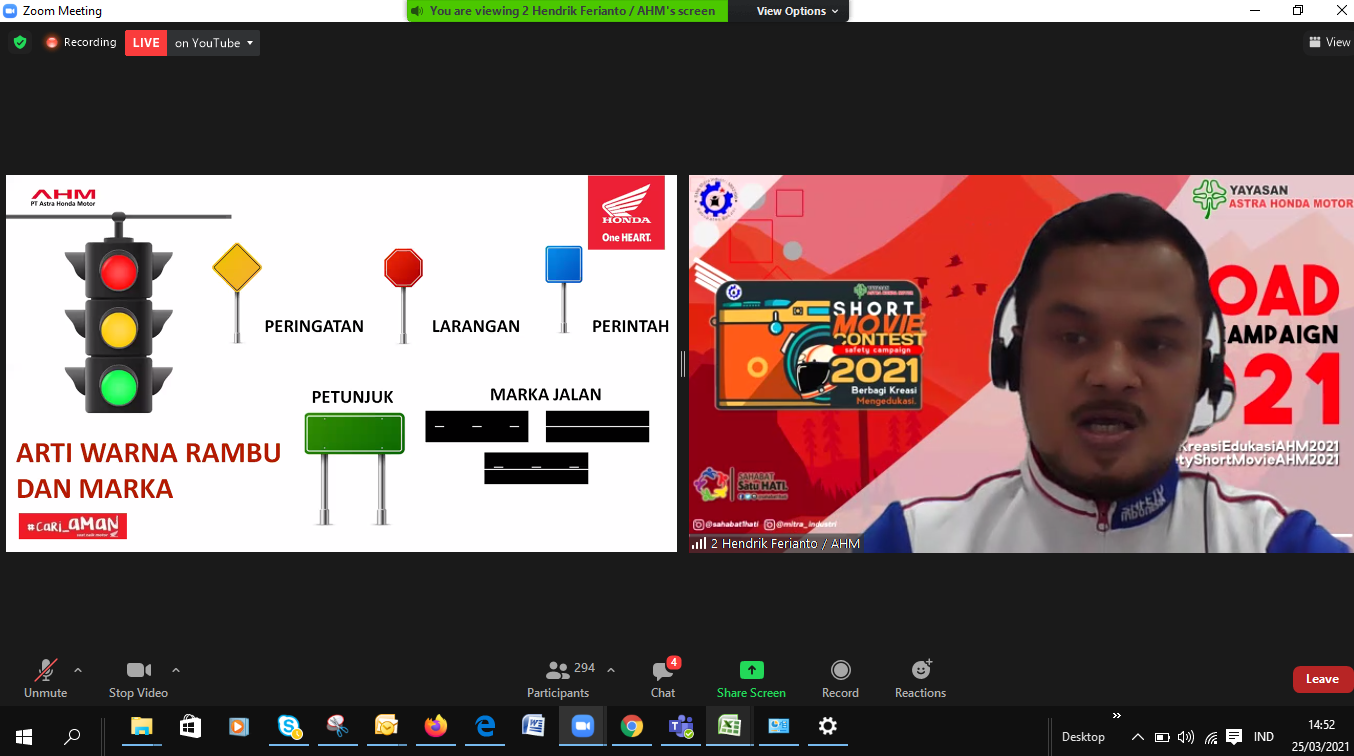Expand audio options arrow next to Unmute

(x=78, y=670)
